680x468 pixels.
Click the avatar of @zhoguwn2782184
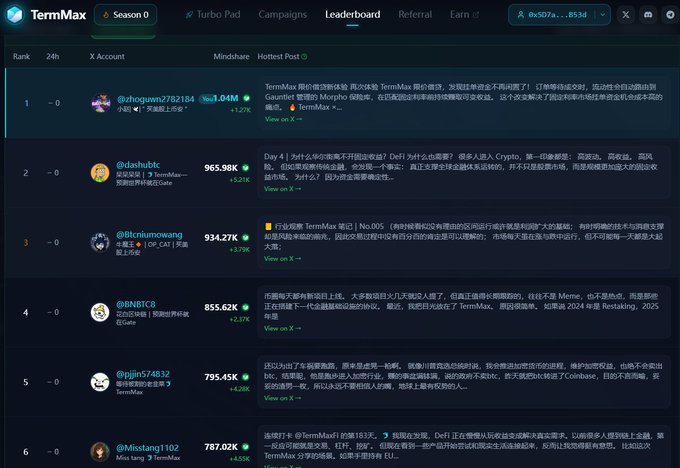pos(101,103)
